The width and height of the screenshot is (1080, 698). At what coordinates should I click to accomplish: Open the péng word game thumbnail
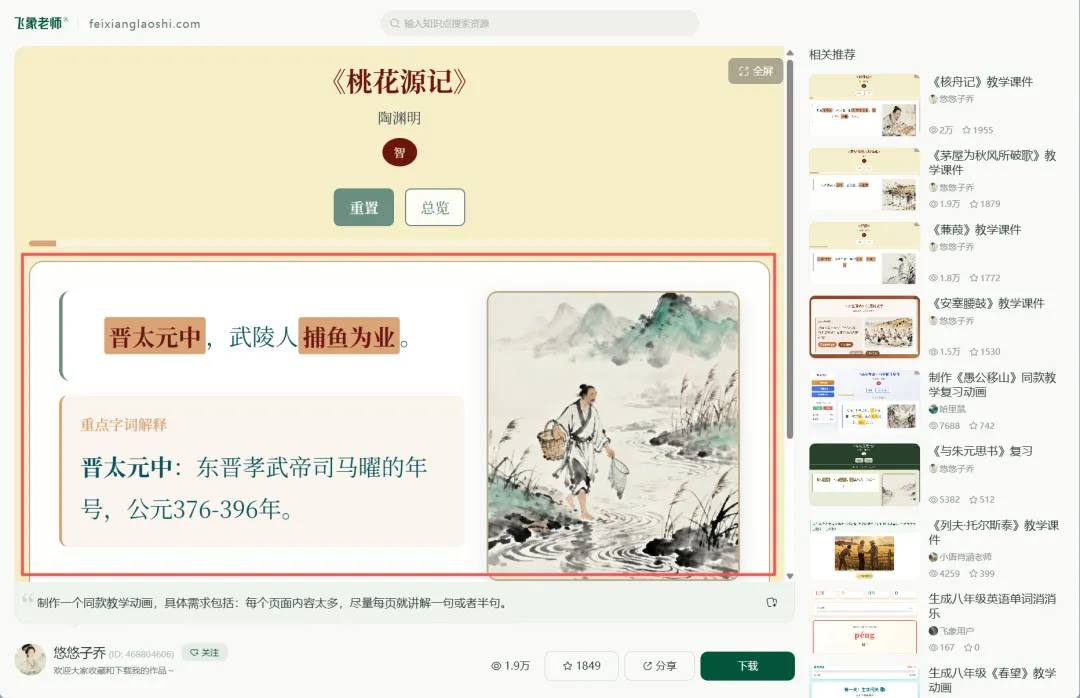(864, 622)
